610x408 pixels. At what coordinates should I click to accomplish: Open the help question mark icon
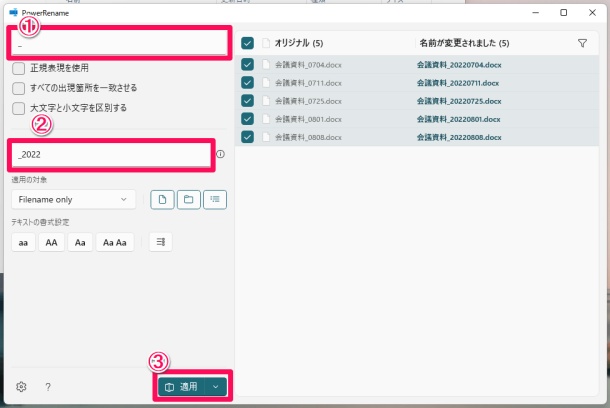click(48, 387)
